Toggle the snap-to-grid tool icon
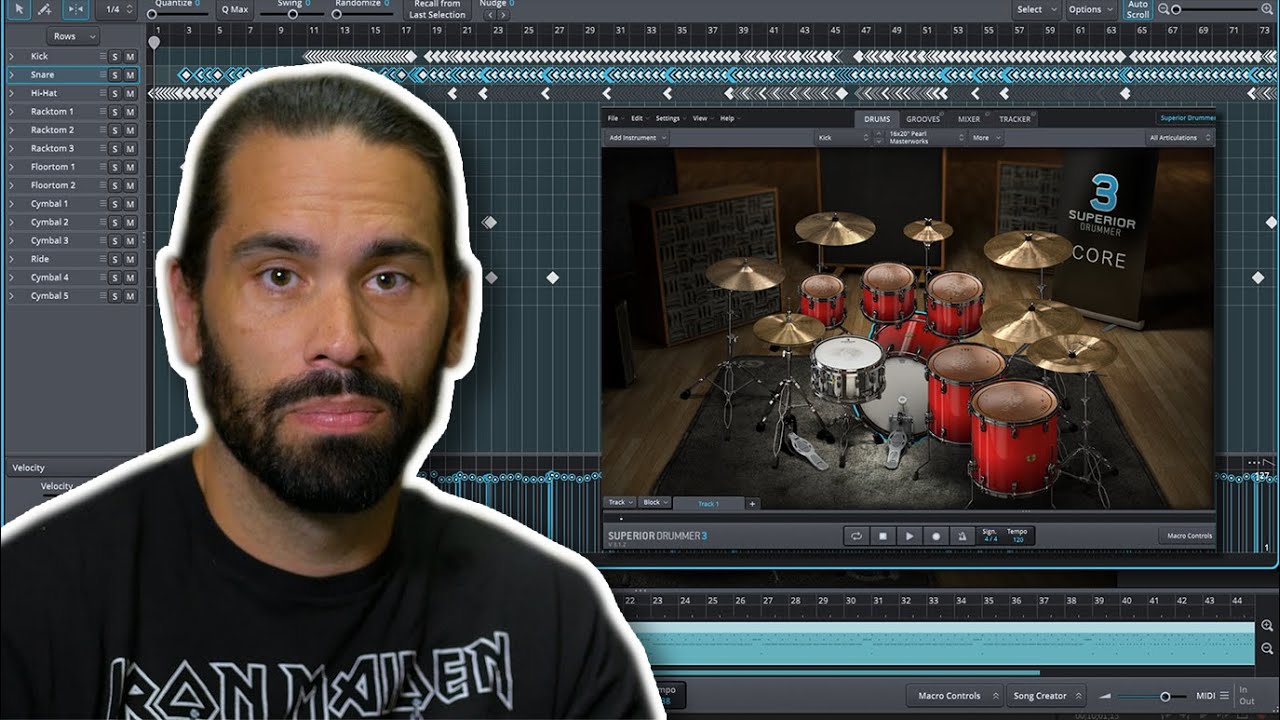1280x720 pixels. click(x=76, y=9)
